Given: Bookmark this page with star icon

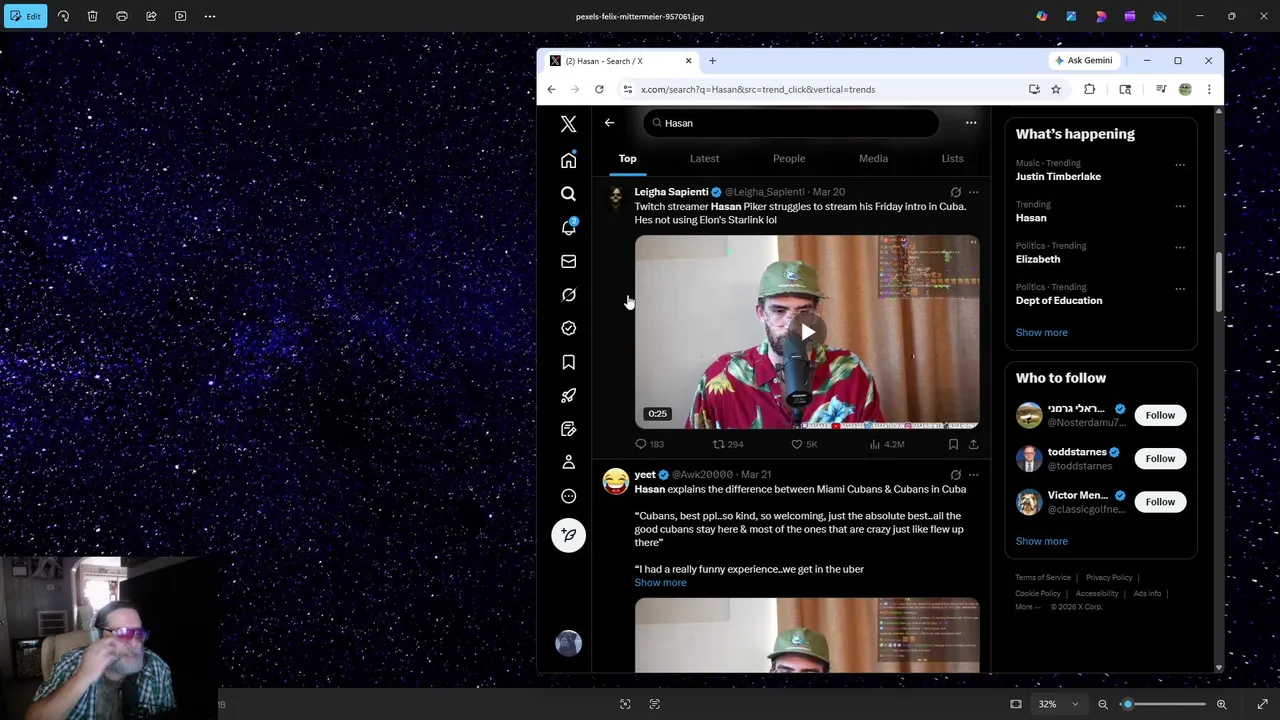Looking at the screenshot, I should [1056, 89].
